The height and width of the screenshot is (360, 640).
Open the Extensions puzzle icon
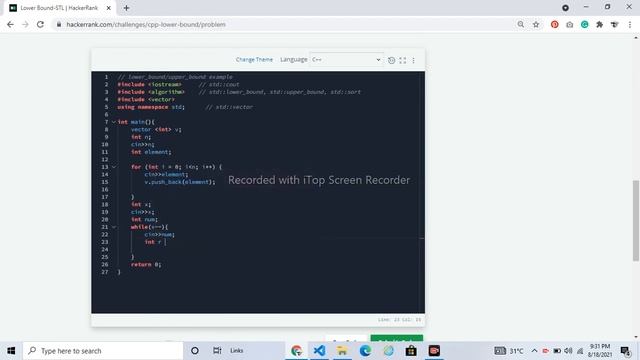[x=600, y=24]
